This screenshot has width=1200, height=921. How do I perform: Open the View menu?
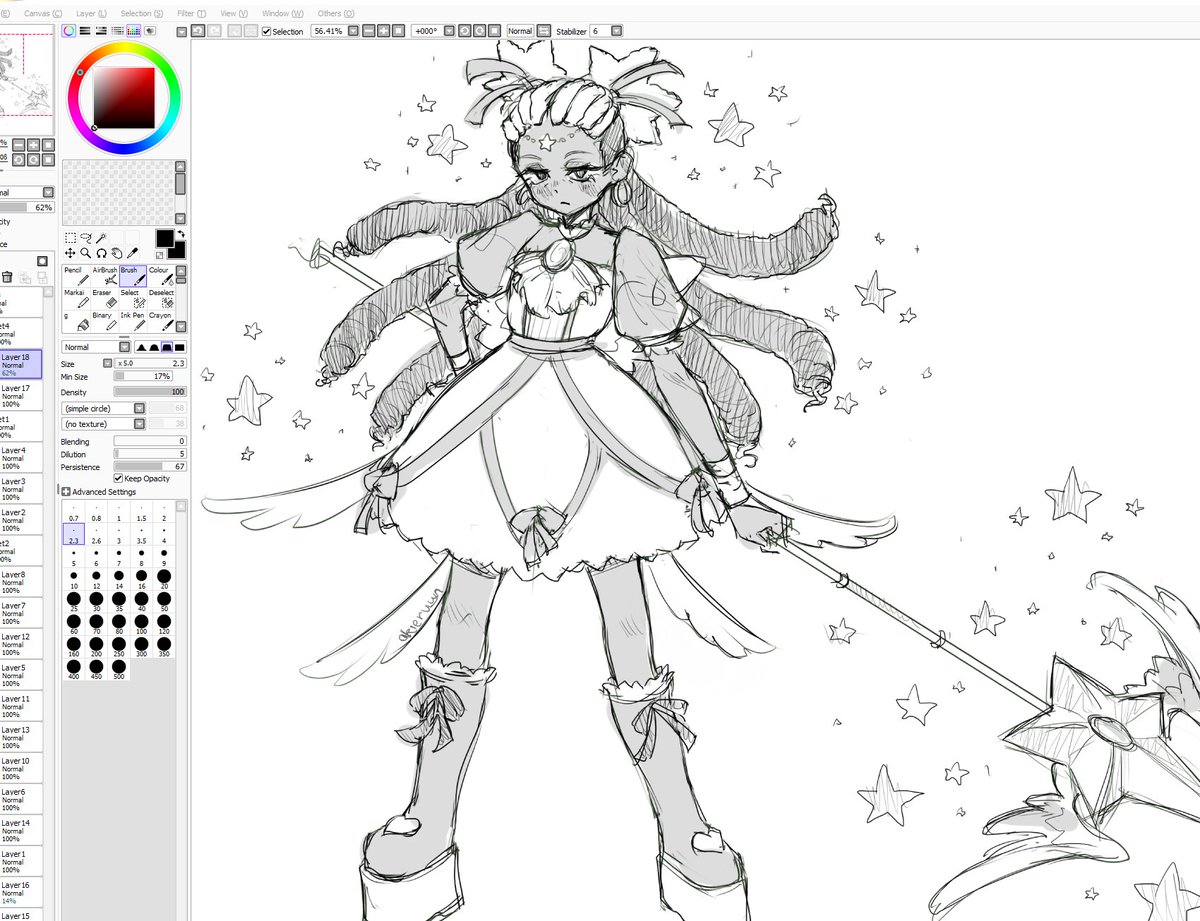[x=234, y=13]
